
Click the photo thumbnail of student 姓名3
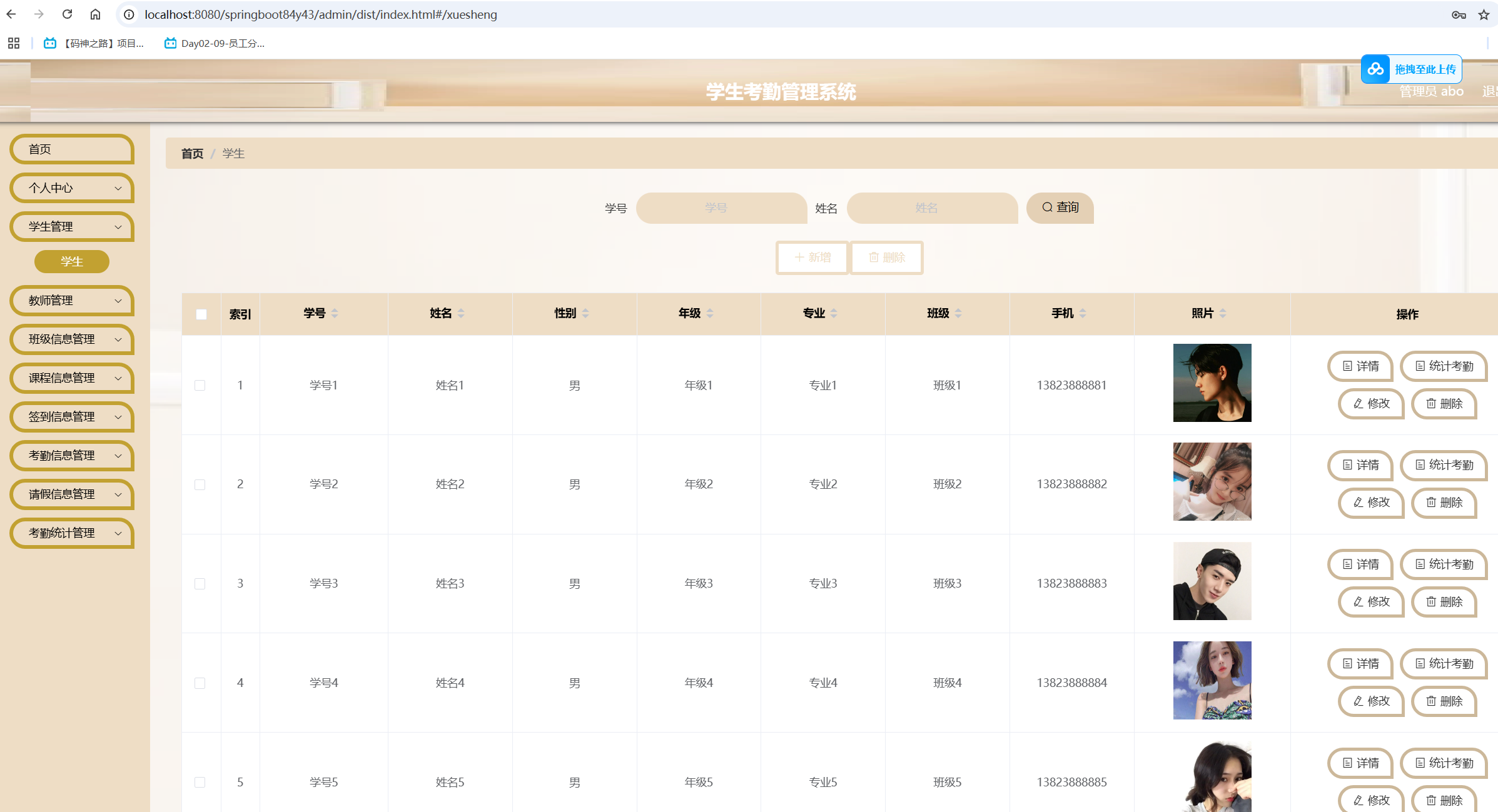coord(1212,581)
